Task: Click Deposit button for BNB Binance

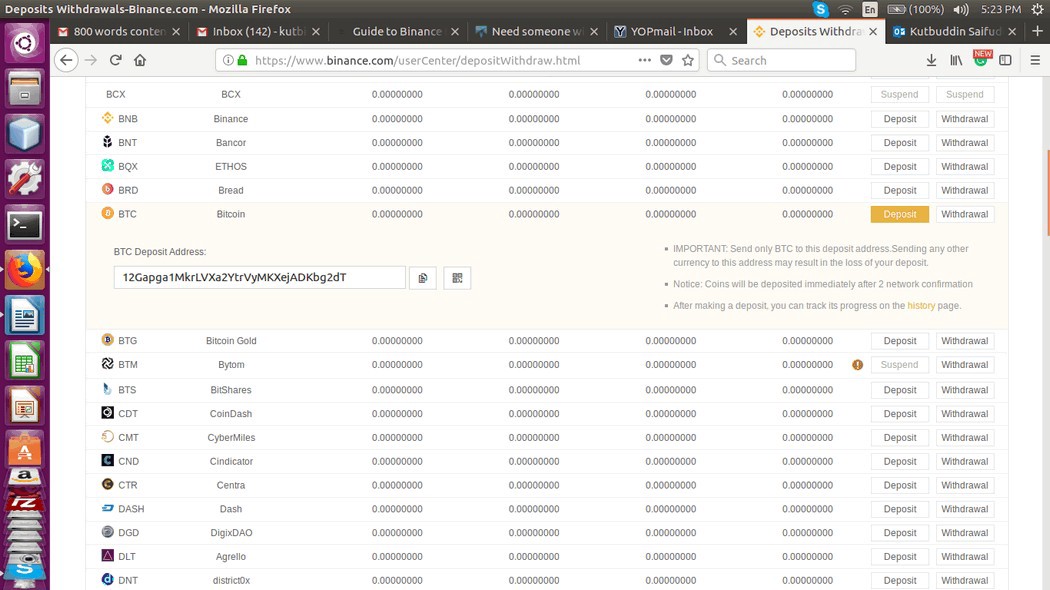Action: coord(899,119)
